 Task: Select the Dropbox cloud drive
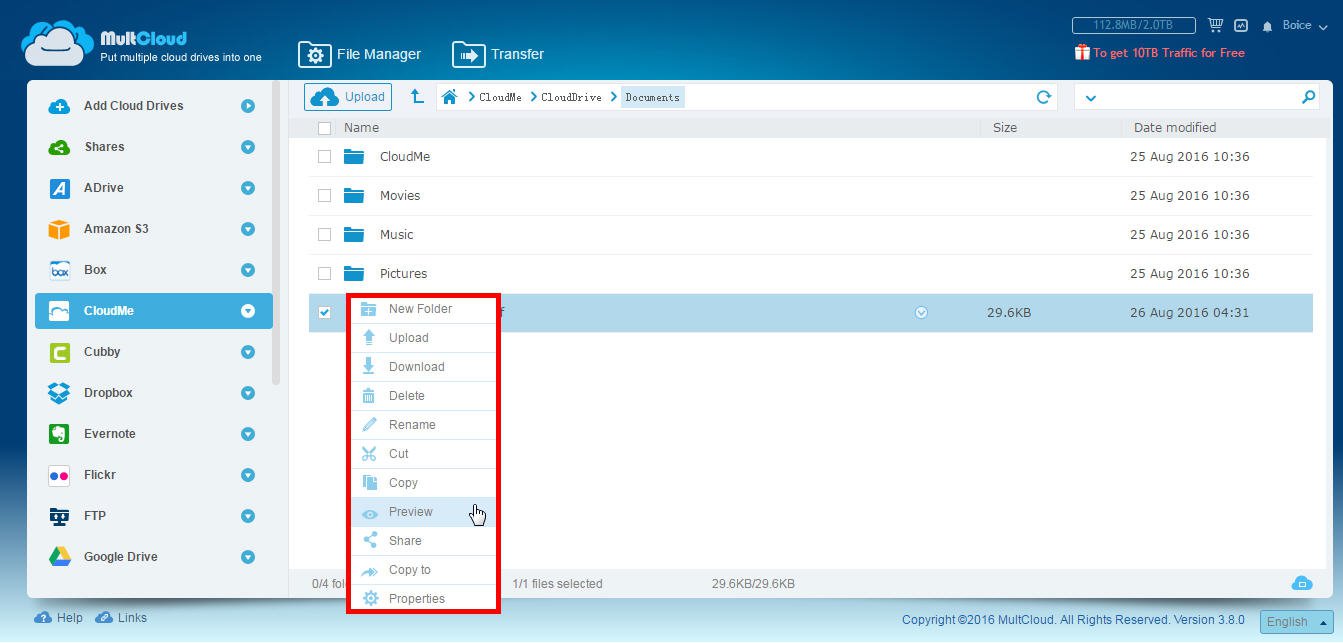pos(108,393)
